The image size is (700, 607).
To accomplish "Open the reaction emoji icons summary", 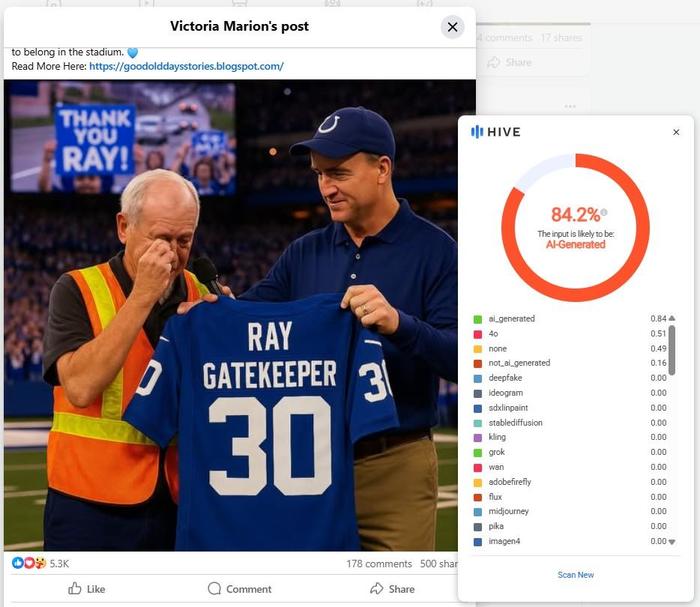I will pos(29,563).
